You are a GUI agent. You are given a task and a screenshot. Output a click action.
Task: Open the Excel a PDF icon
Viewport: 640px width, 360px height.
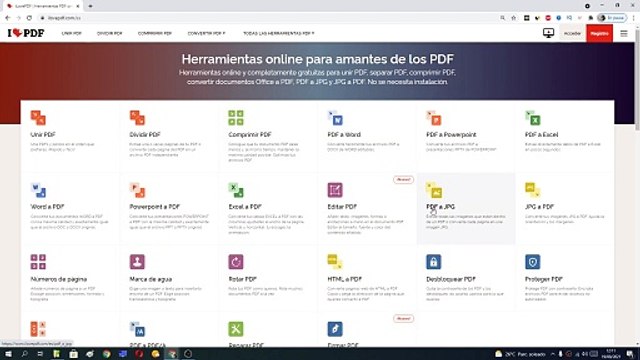(236, 190)
